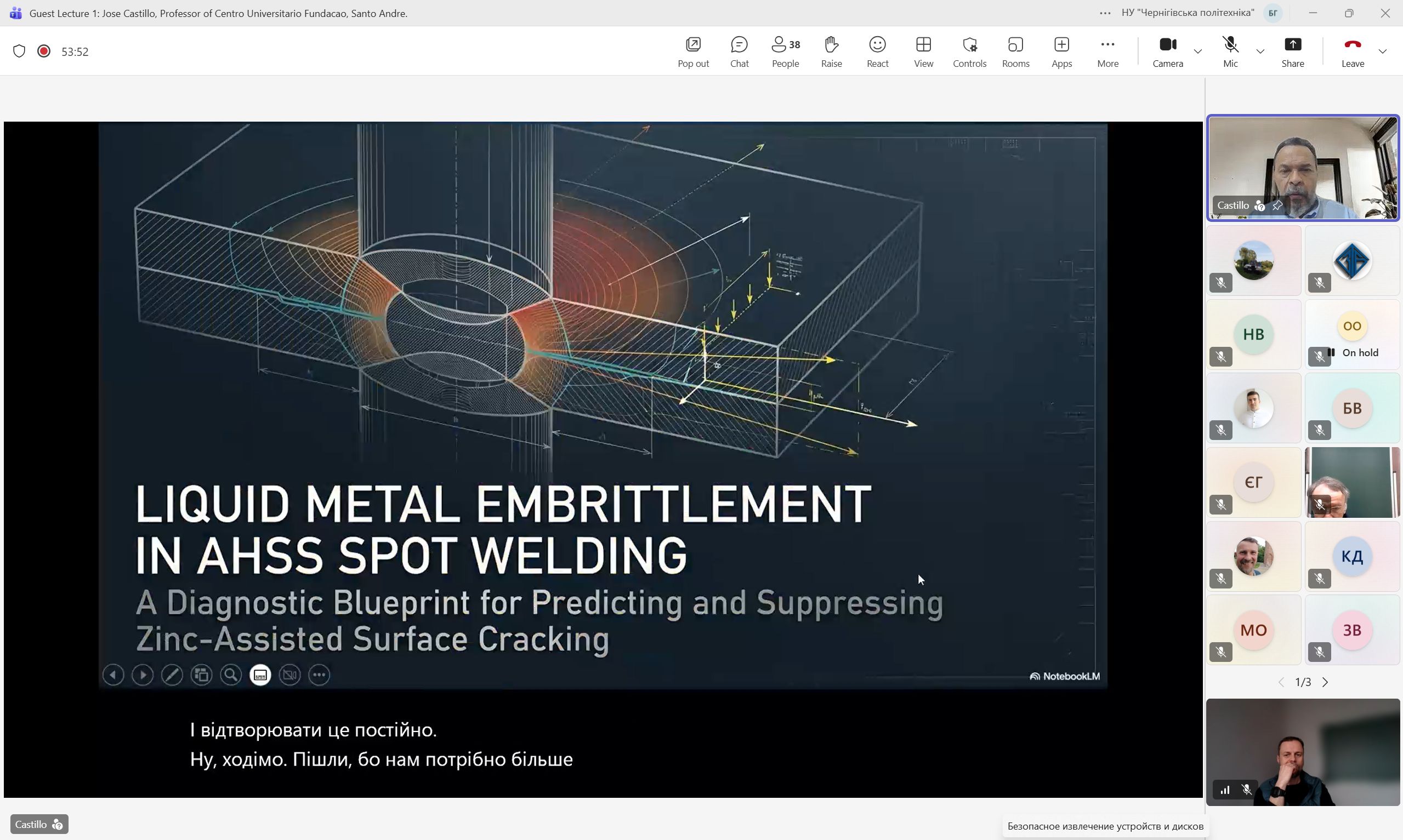
Task: Leave the meeting
Action: click(1352, 52)
